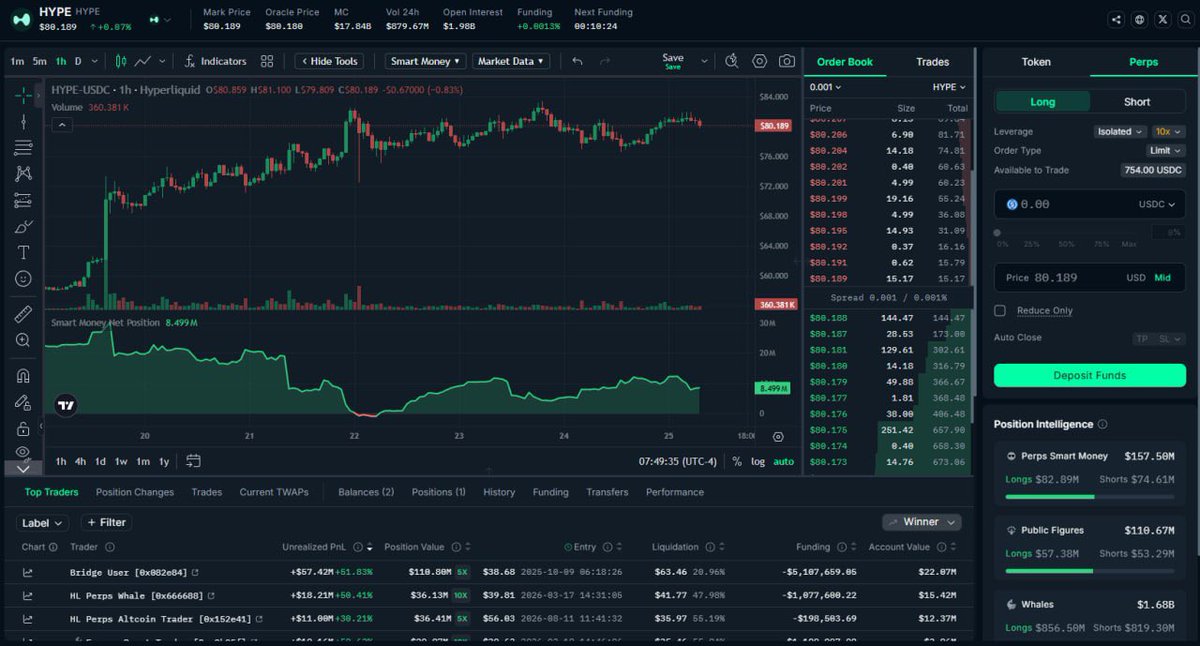Select the ruler measure tool
Image resolution: width=1200 pixels, height=646 pixels.
[23, 314]
